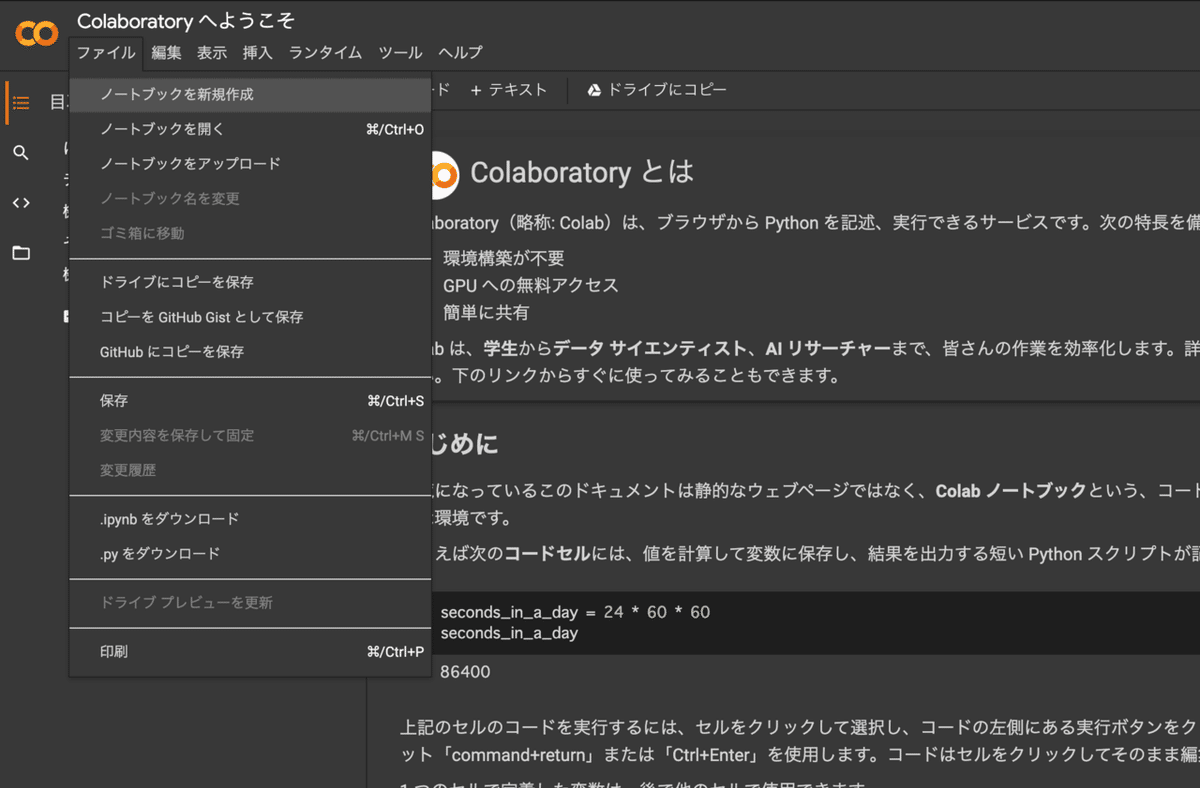
Task: Select ノートブックをアップロード
Action: (x=250, y=164)
